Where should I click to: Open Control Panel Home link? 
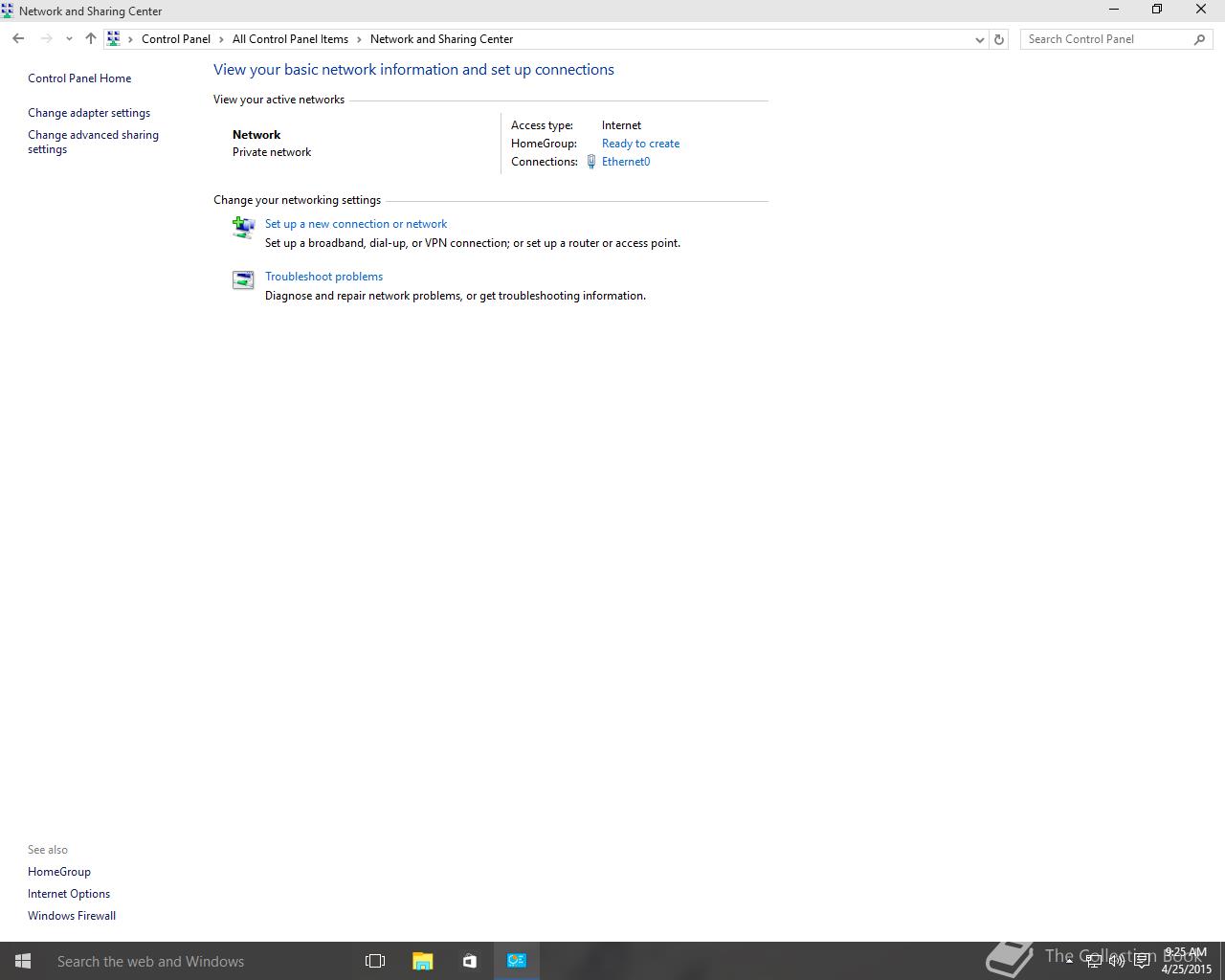pos(79,78)
